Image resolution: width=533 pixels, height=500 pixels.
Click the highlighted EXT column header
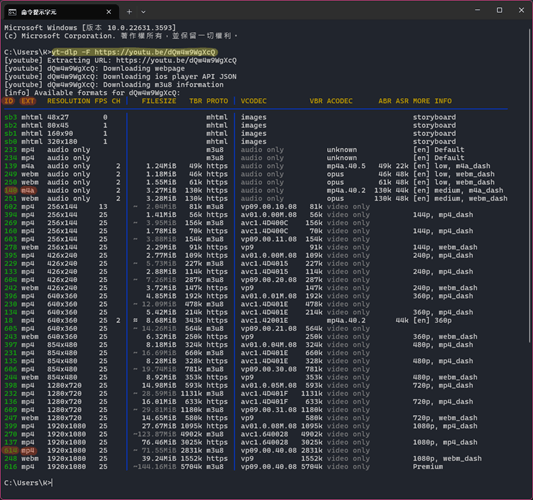tap(28, 101)
